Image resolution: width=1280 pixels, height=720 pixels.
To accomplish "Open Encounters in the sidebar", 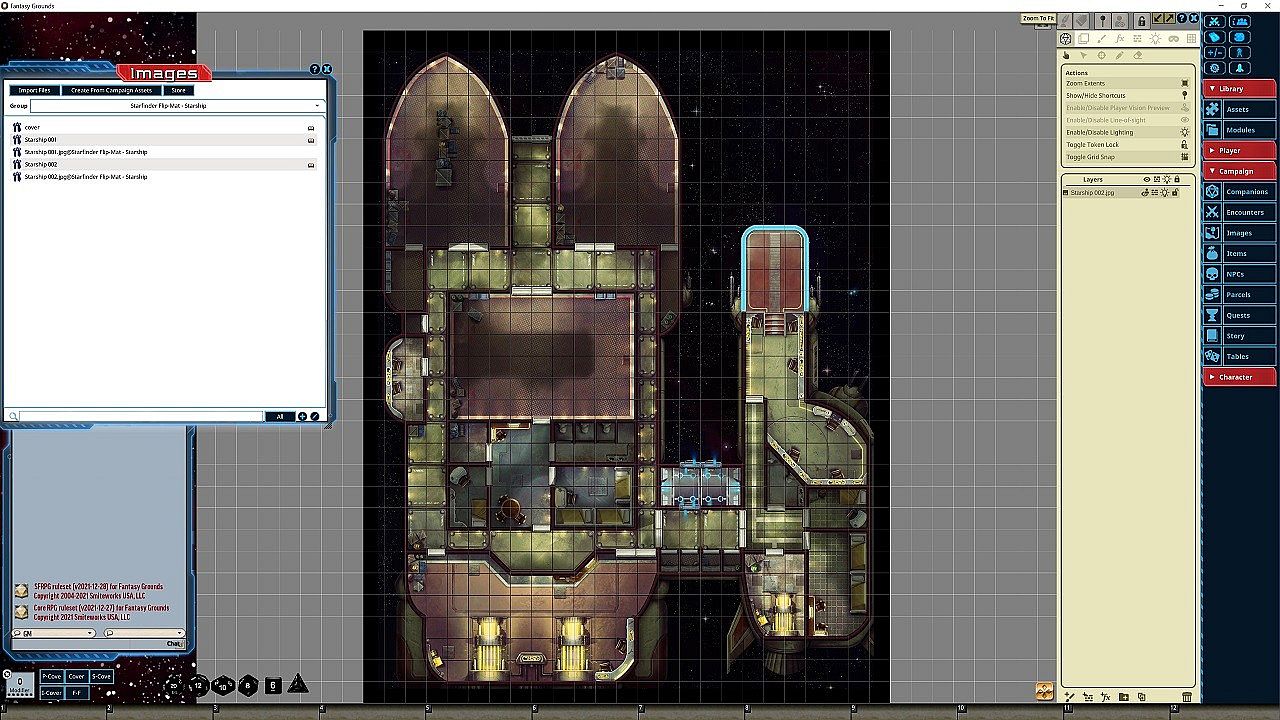I will click(1240, 212).
